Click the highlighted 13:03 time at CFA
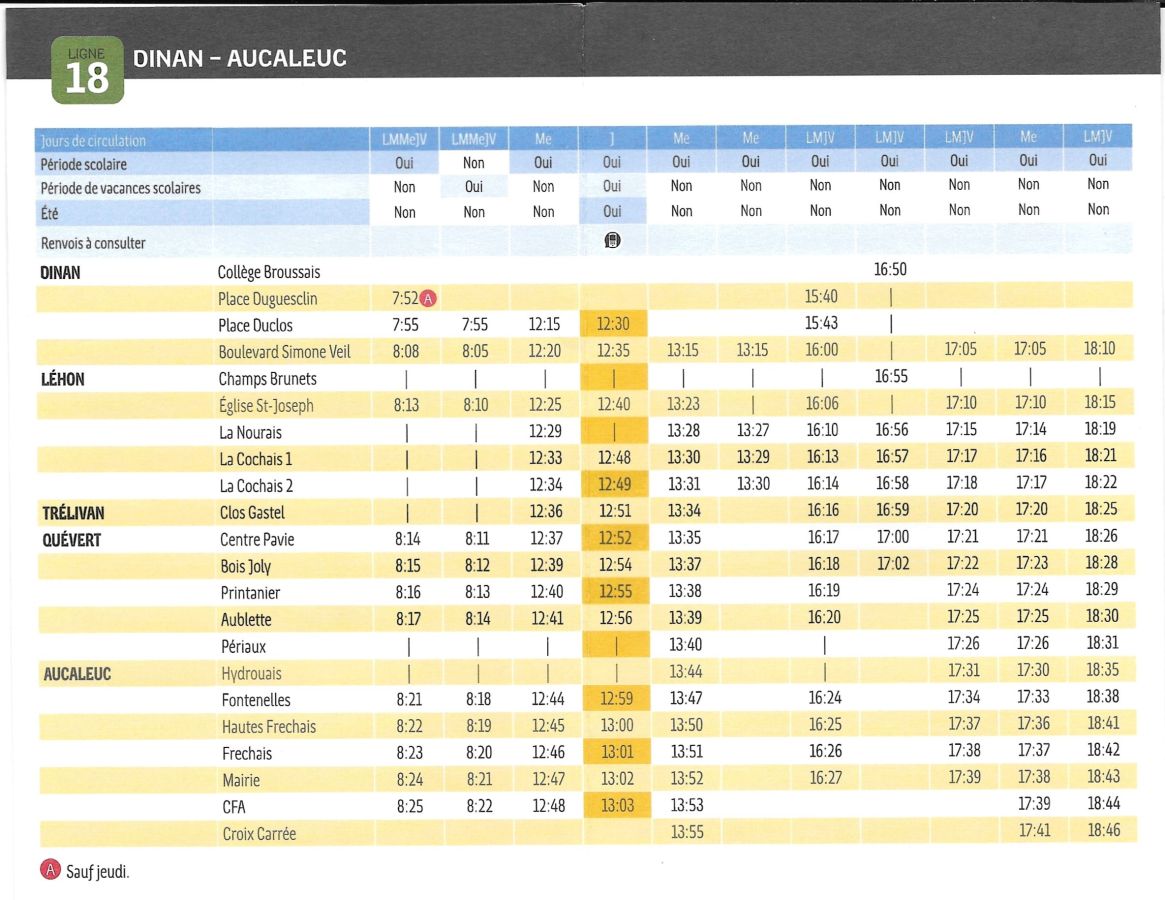 click(x=617, y=806)
